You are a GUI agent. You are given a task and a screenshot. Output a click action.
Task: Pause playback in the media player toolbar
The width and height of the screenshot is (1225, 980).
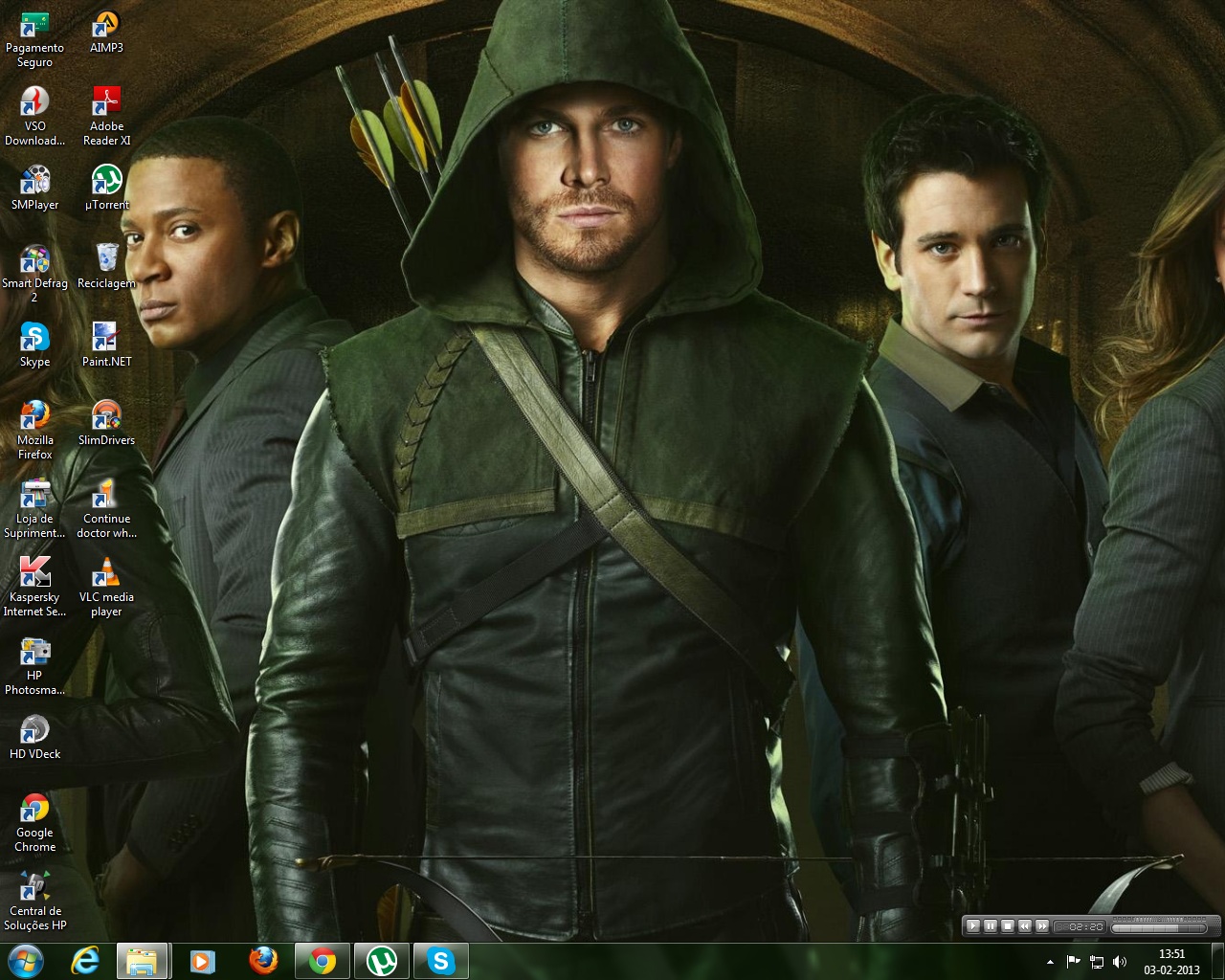(991, 925)
